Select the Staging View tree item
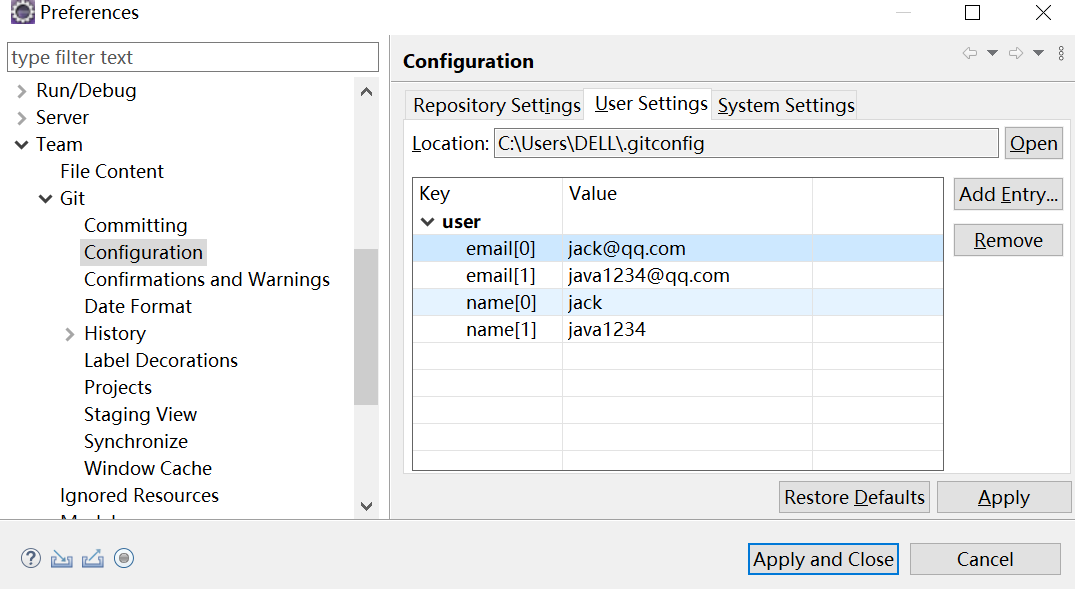 [x=140, y=415]
